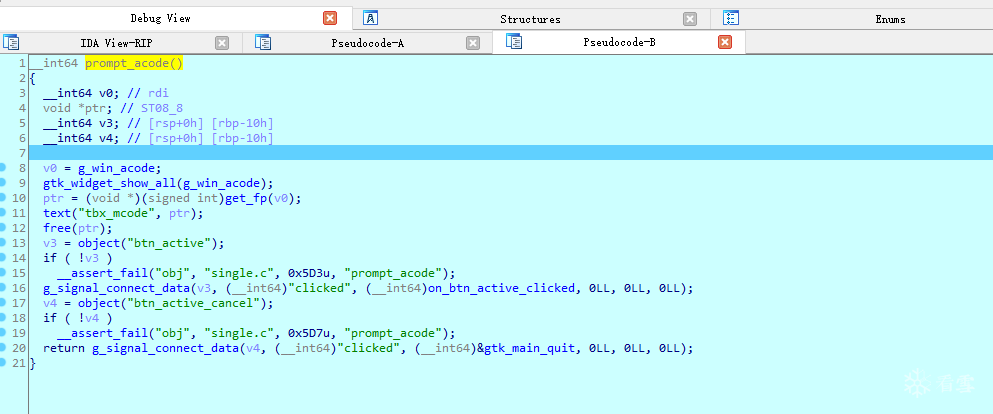The width and height of the screenshot is (993, 414).
Task: Click the "btn_active_cancel" string
Action: click(195, 303)
